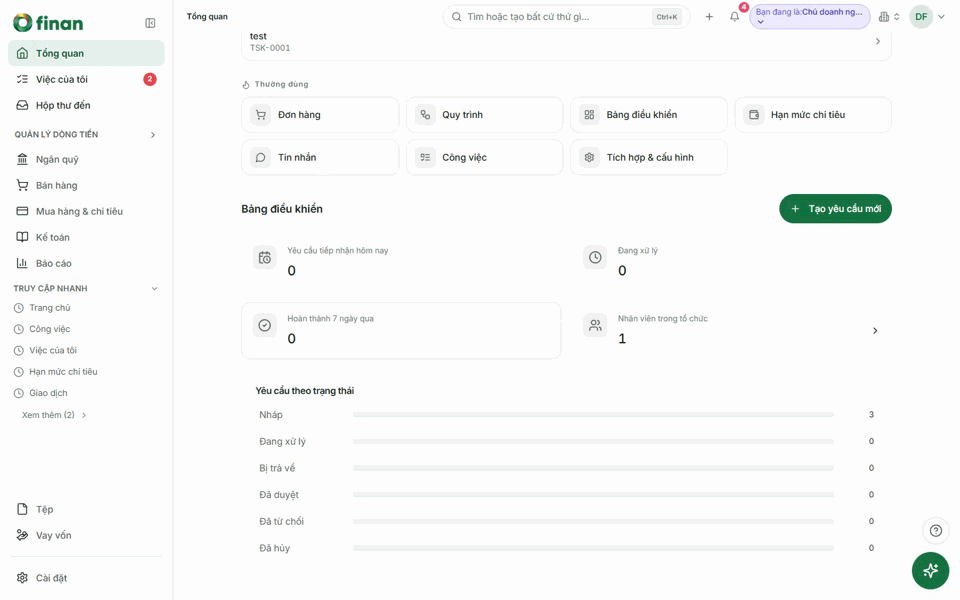
Task: Open Tệp files page
Action: [x=86, y=509]
